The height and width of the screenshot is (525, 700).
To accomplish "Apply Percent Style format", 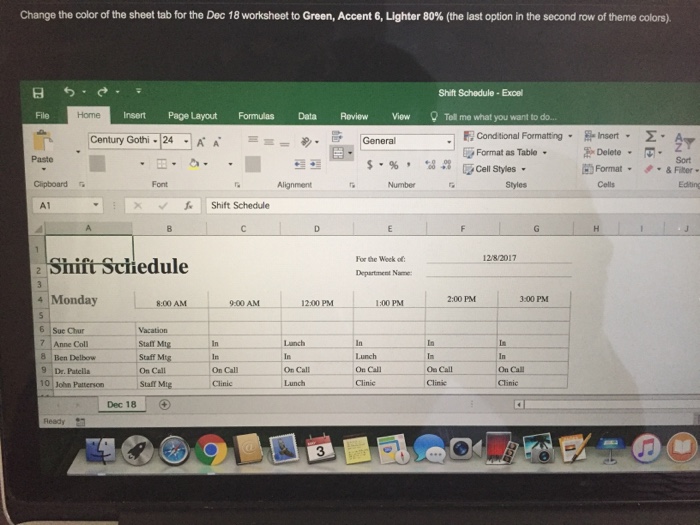I will (x=393, y=165).
